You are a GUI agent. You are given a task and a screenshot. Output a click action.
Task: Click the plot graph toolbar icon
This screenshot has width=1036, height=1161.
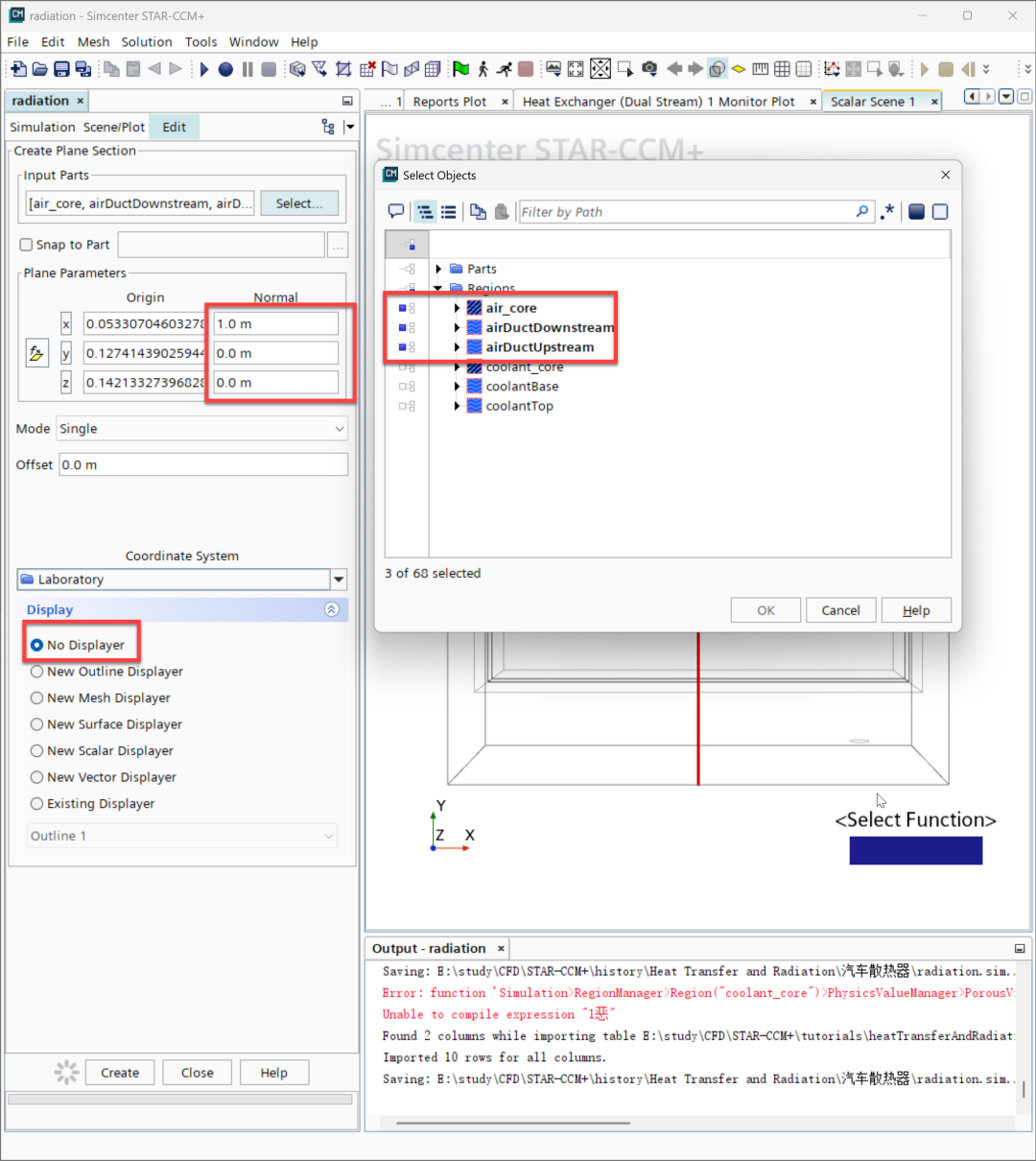coord(832,69)
